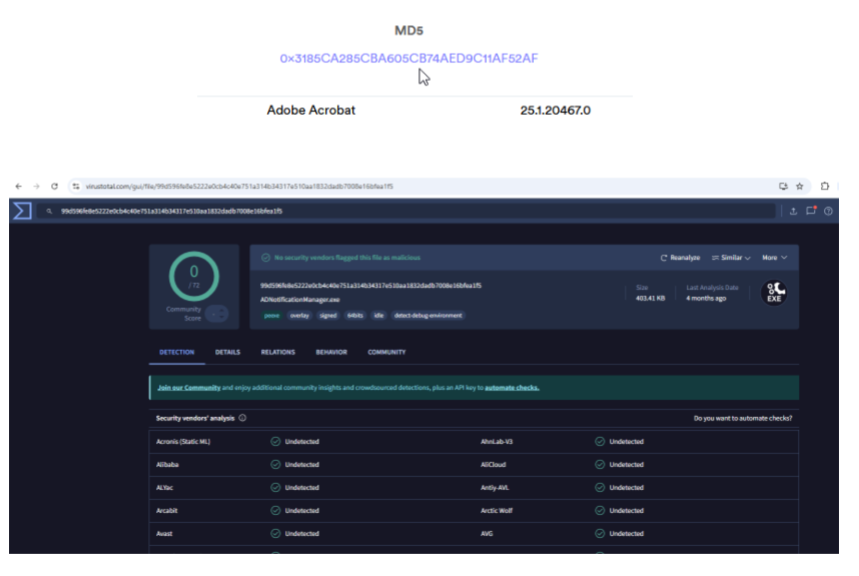859x576 pixels.
Task: Open the notifications flag icon
Action: click(x=811, y=210)
